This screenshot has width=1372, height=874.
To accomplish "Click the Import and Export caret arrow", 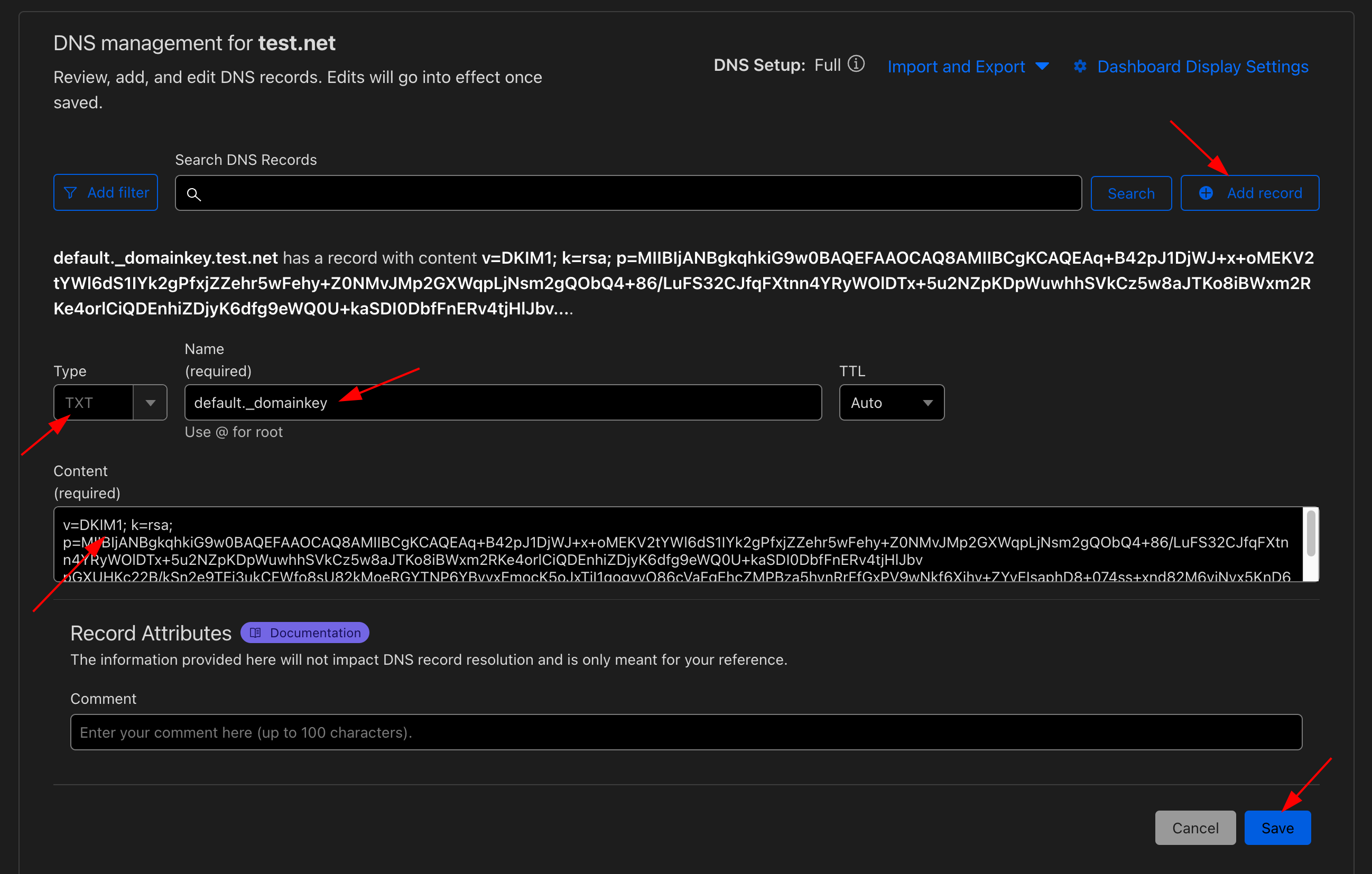I will (x=1042, y=67).
